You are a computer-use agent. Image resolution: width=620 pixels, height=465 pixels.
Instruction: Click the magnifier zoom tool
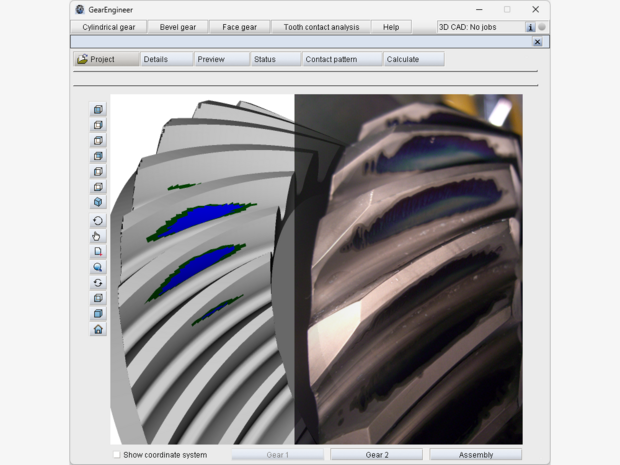point(98,268)
